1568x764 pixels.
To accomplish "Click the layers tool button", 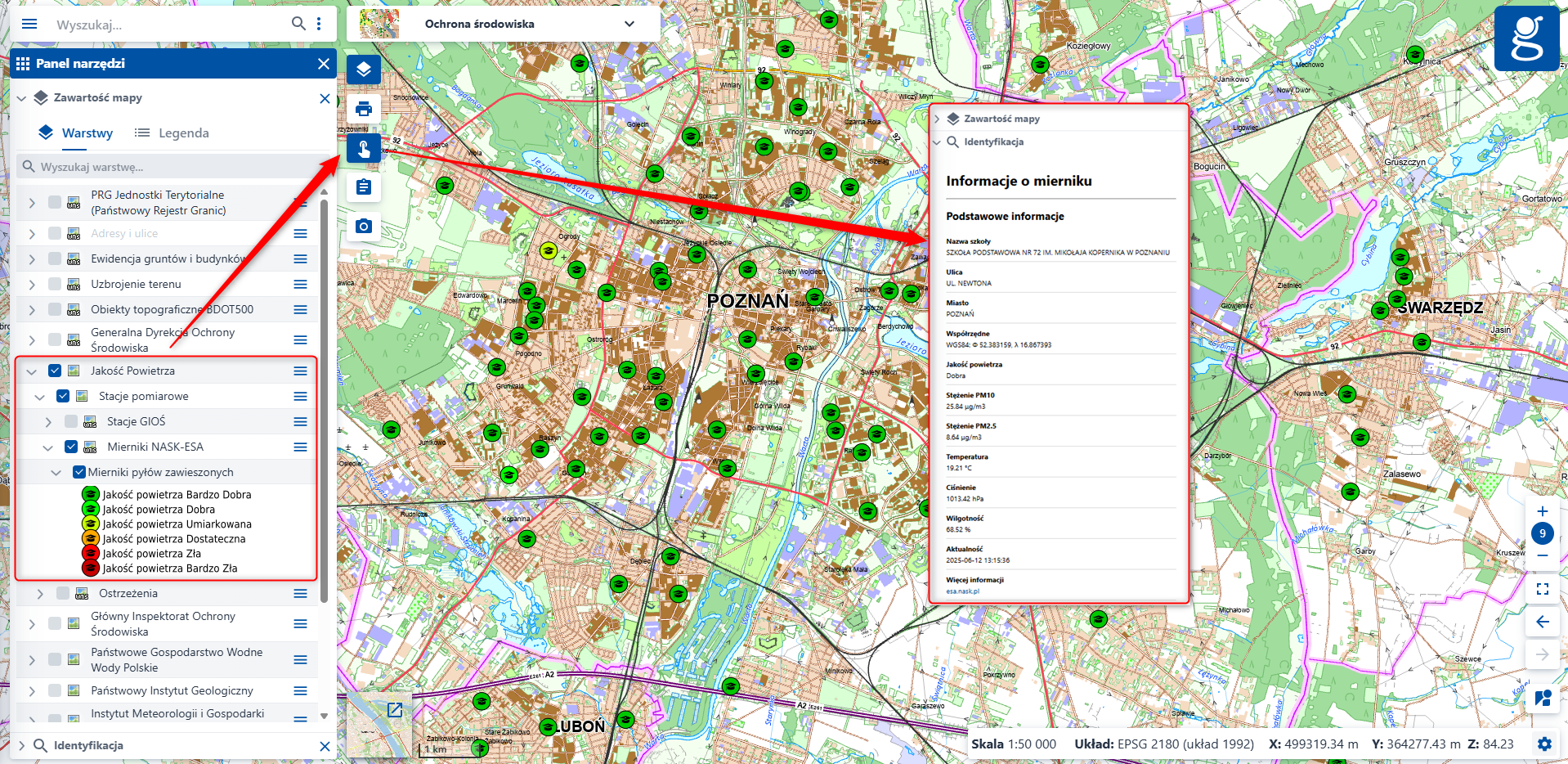I will point(364,70).
